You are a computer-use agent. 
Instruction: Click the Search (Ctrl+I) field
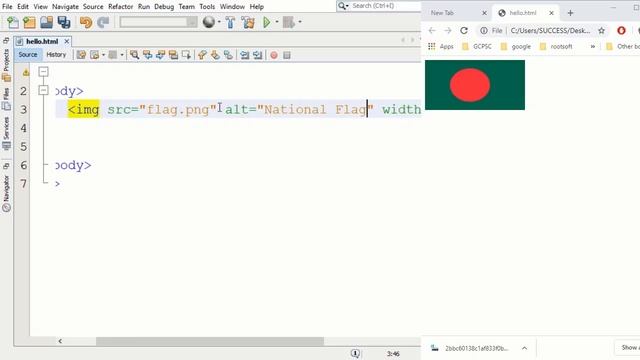[x=385, y=6]
